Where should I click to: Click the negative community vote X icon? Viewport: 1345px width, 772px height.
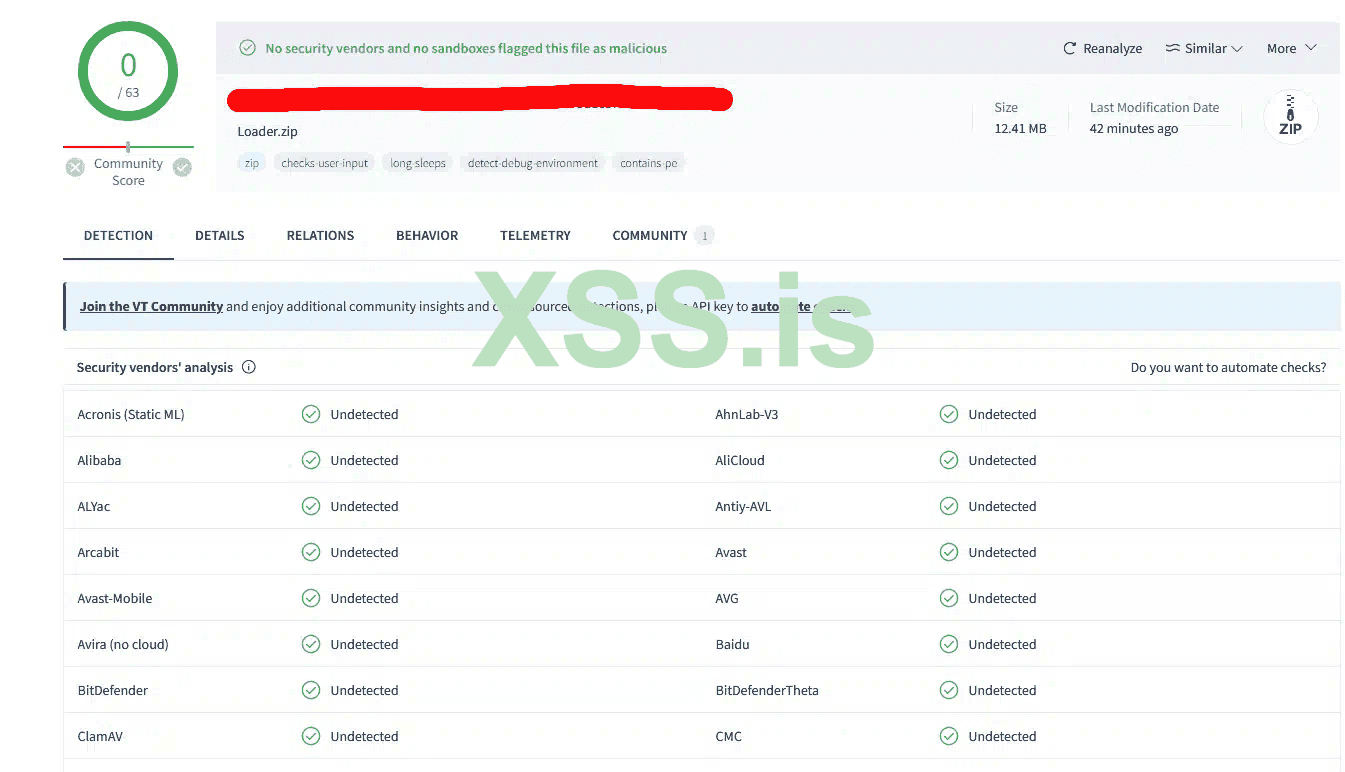(75, 168)
